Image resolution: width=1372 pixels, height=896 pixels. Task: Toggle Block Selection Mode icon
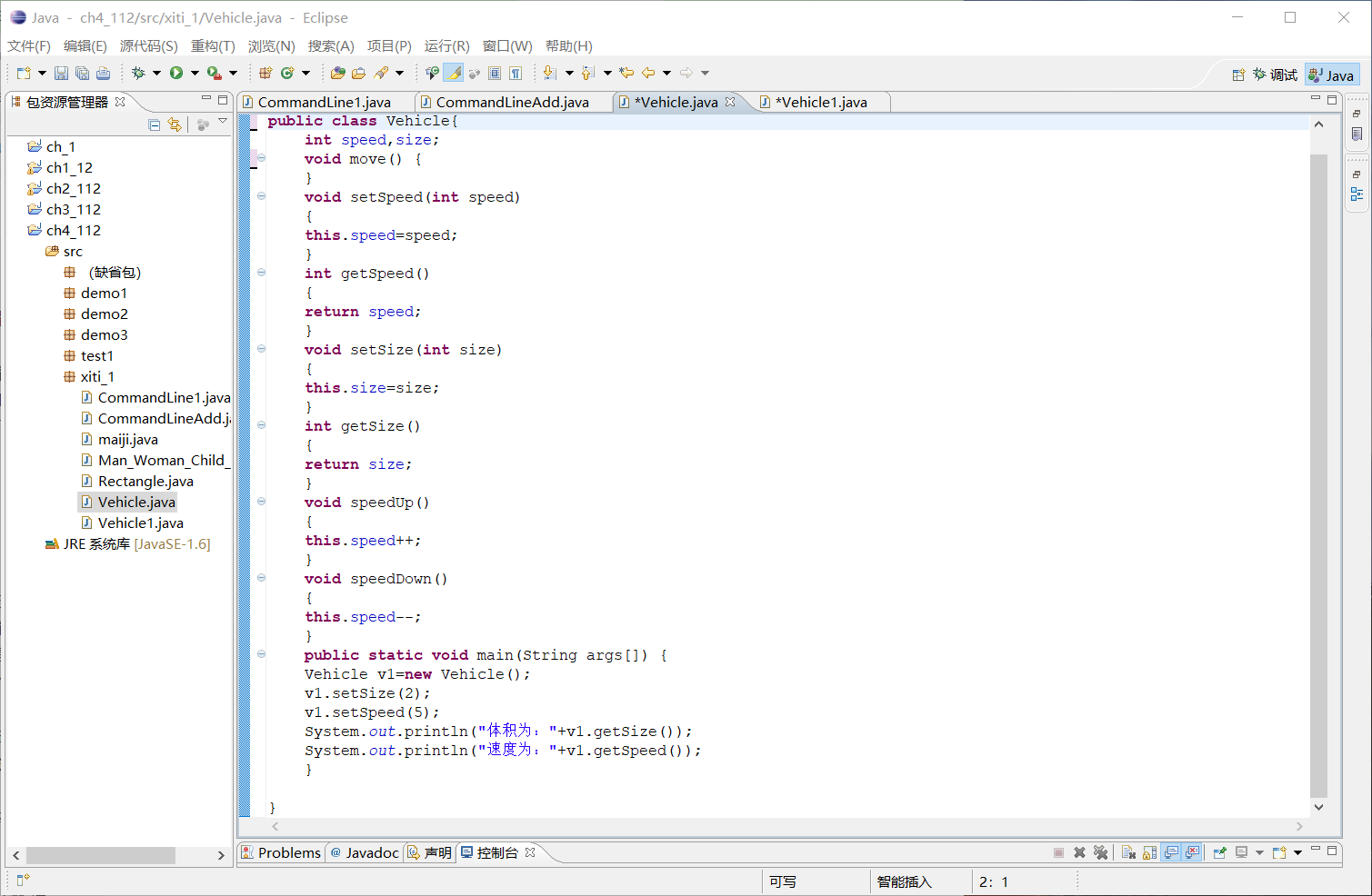[495, 73]
